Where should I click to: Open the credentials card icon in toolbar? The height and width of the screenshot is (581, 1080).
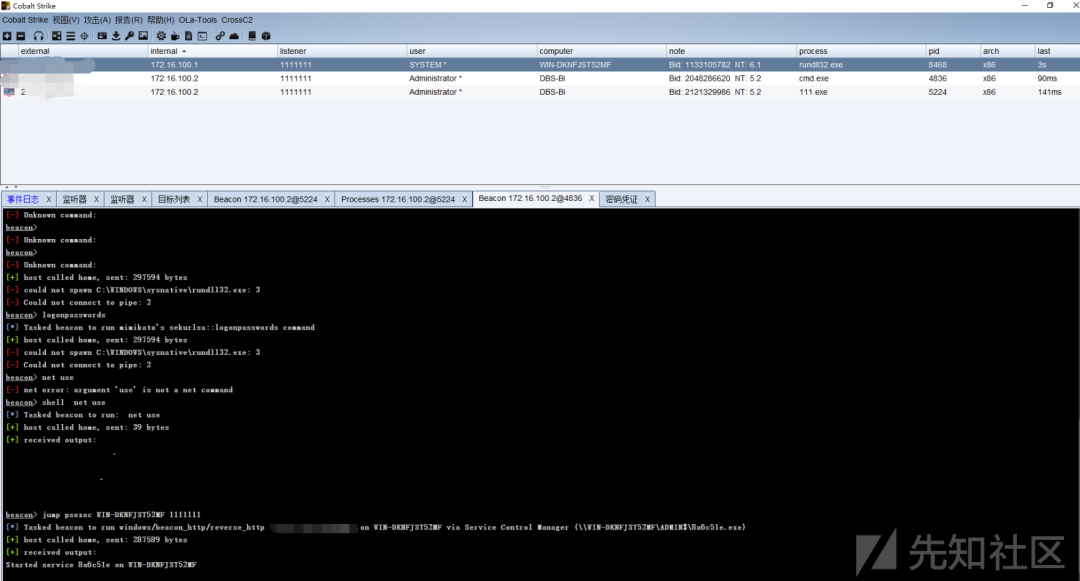click(x=102, y=36)
